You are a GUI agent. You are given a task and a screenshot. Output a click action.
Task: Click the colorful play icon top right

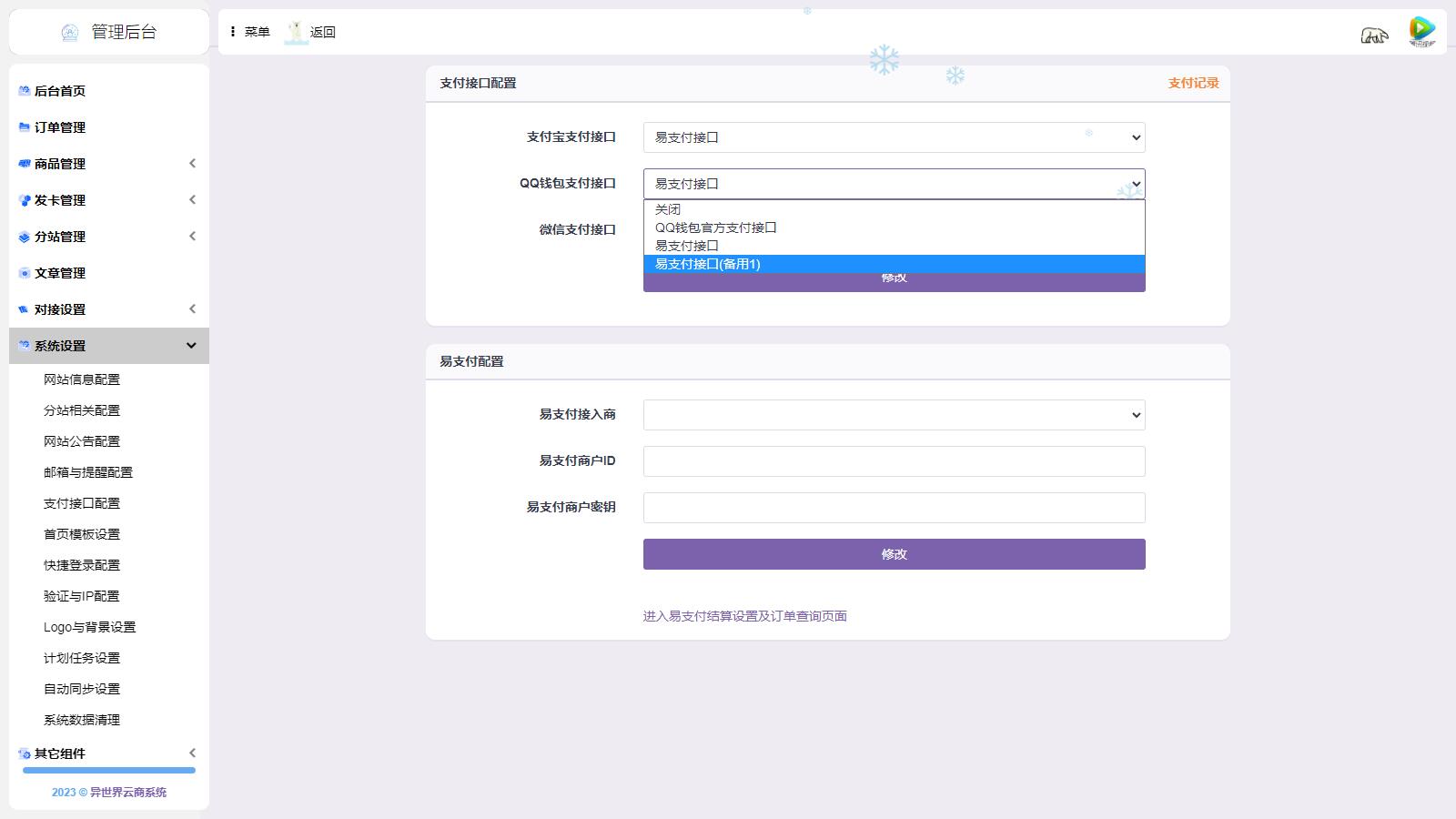point(1421,32)
